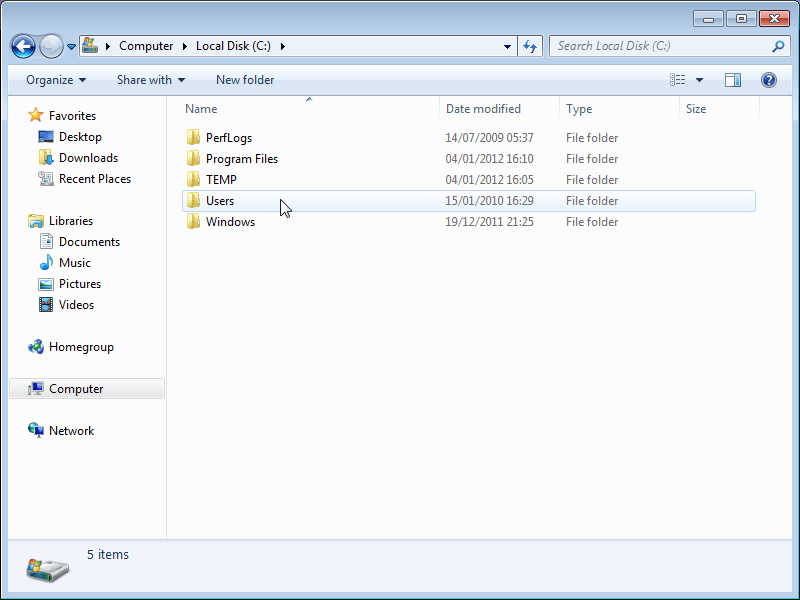Sort by the Size column header
Viewport: 800px width, 600px height.
click(720, 109)
